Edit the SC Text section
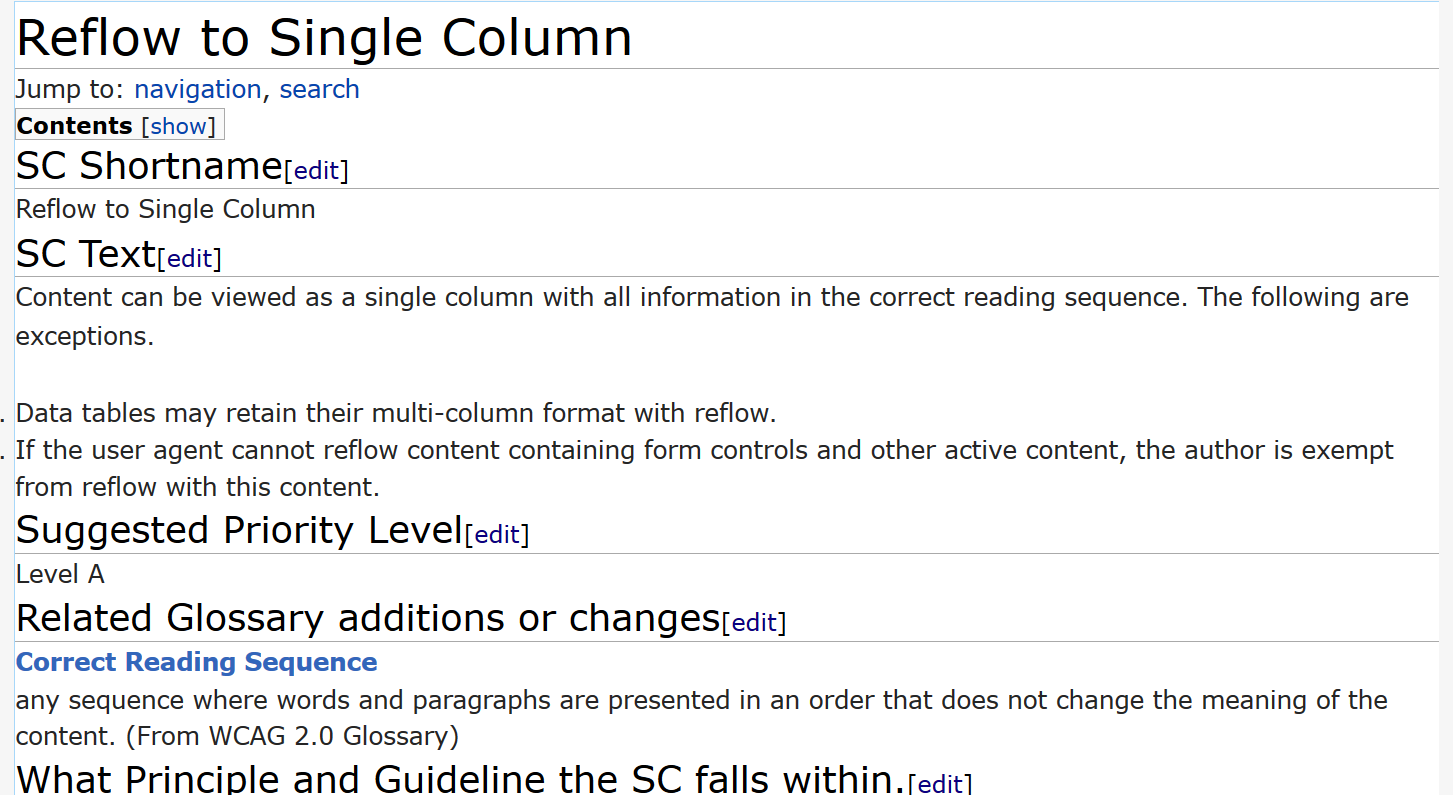Viewport: 1453px width, 795px height. tap(189, 259)
